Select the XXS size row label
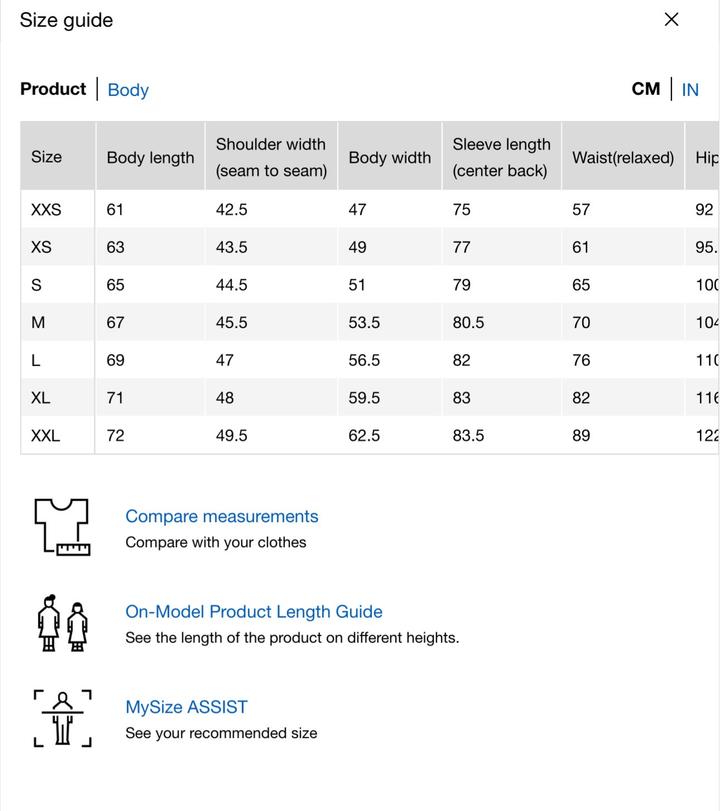Image resolution: width=720 pixels, height=811 pixels. click(x=46, y=210)
